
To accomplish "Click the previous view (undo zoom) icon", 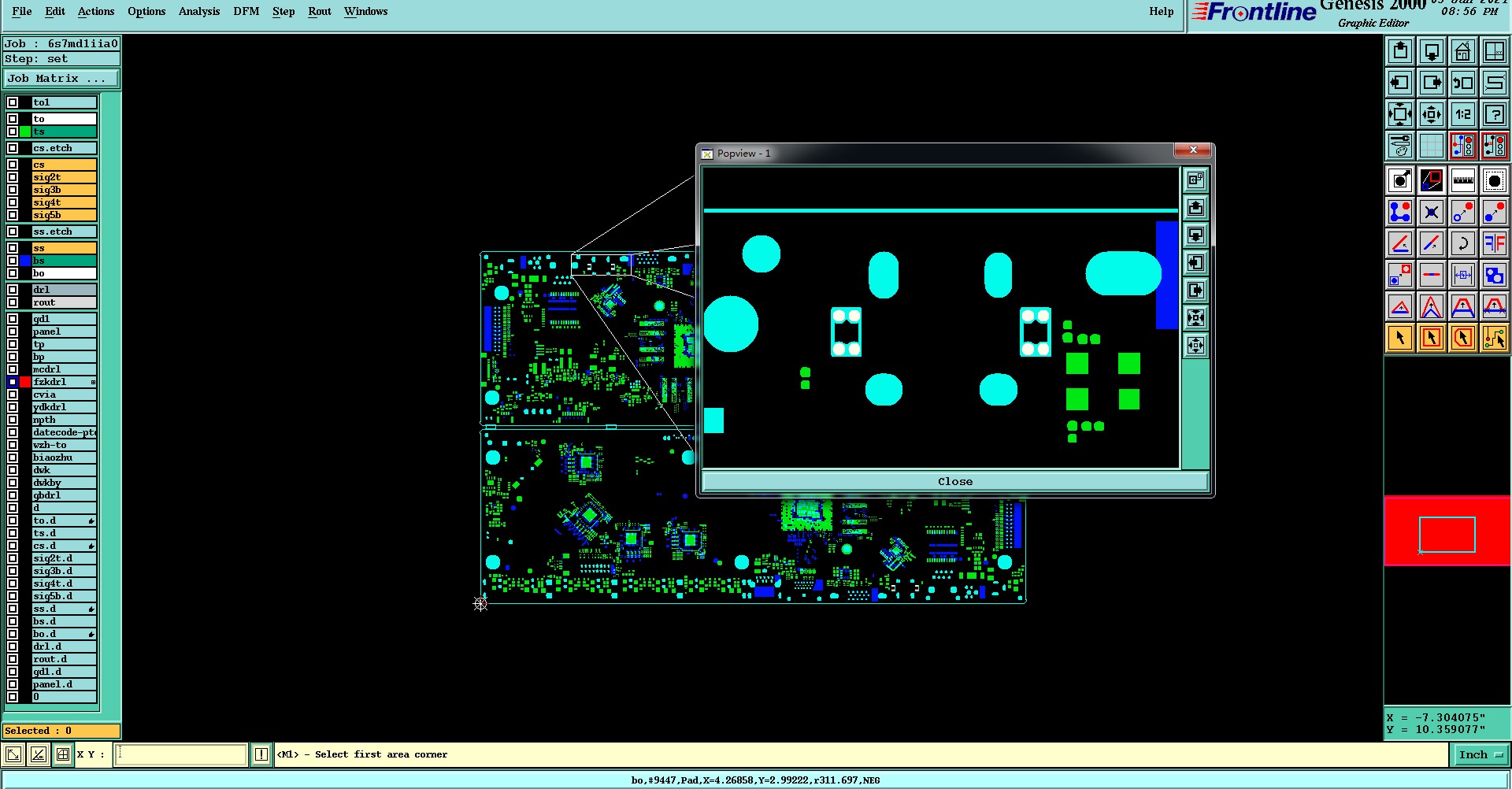I will point(1463,83).
